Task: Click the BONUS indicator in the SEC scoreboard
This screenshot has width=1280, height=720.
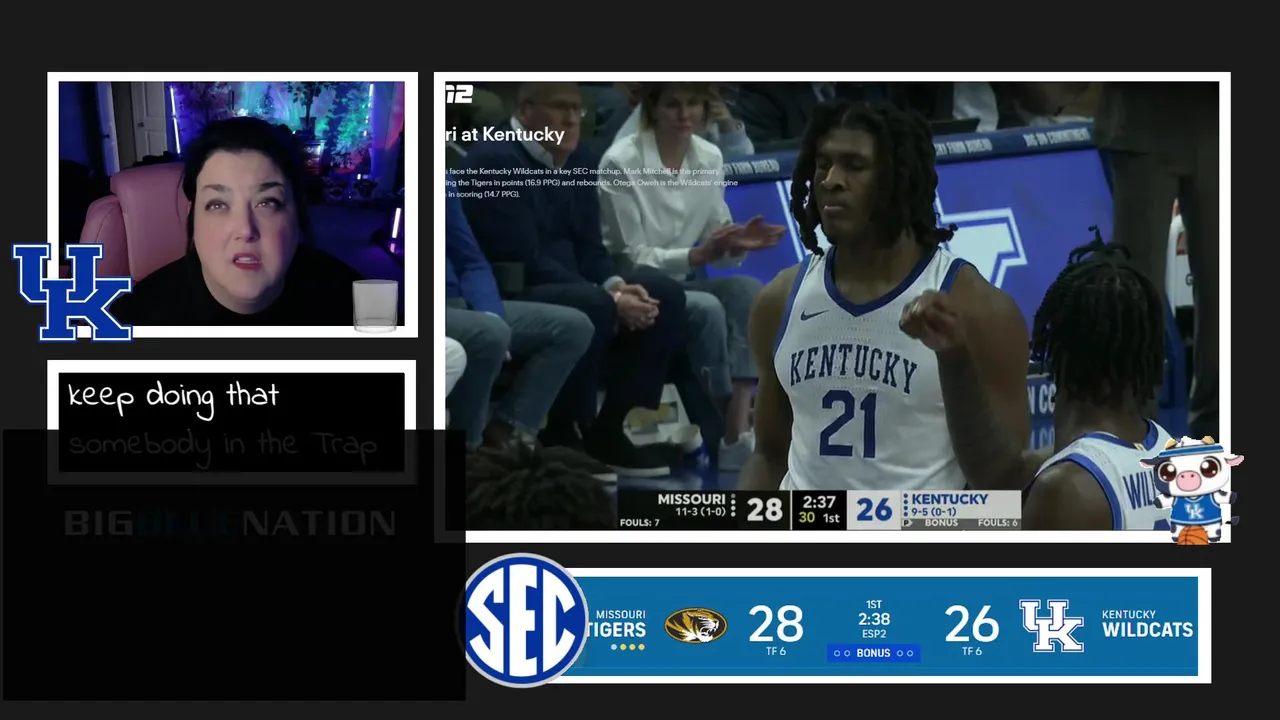Action: (x=873, y=653)
